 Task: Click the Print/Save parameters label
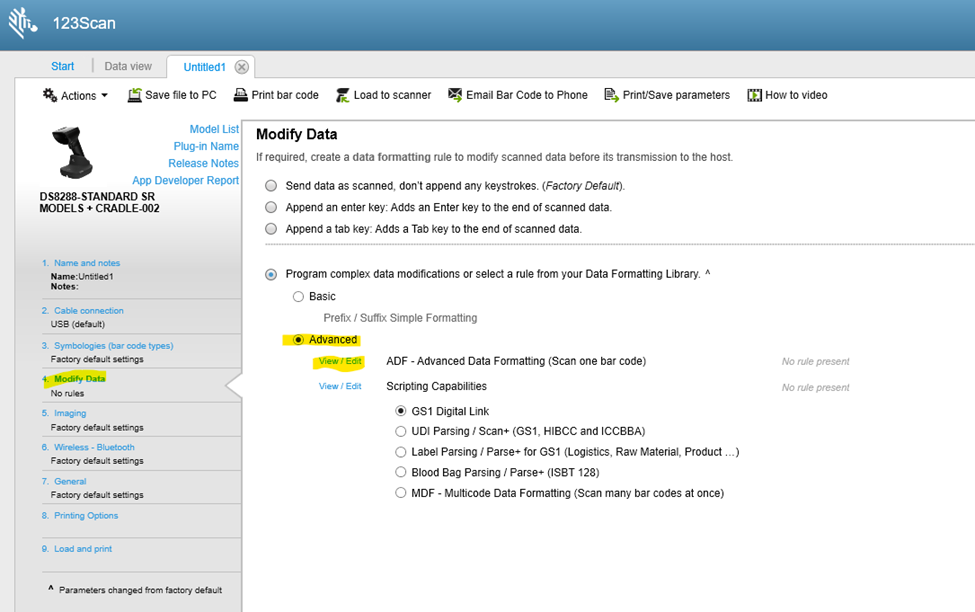(x=677, y=95)
